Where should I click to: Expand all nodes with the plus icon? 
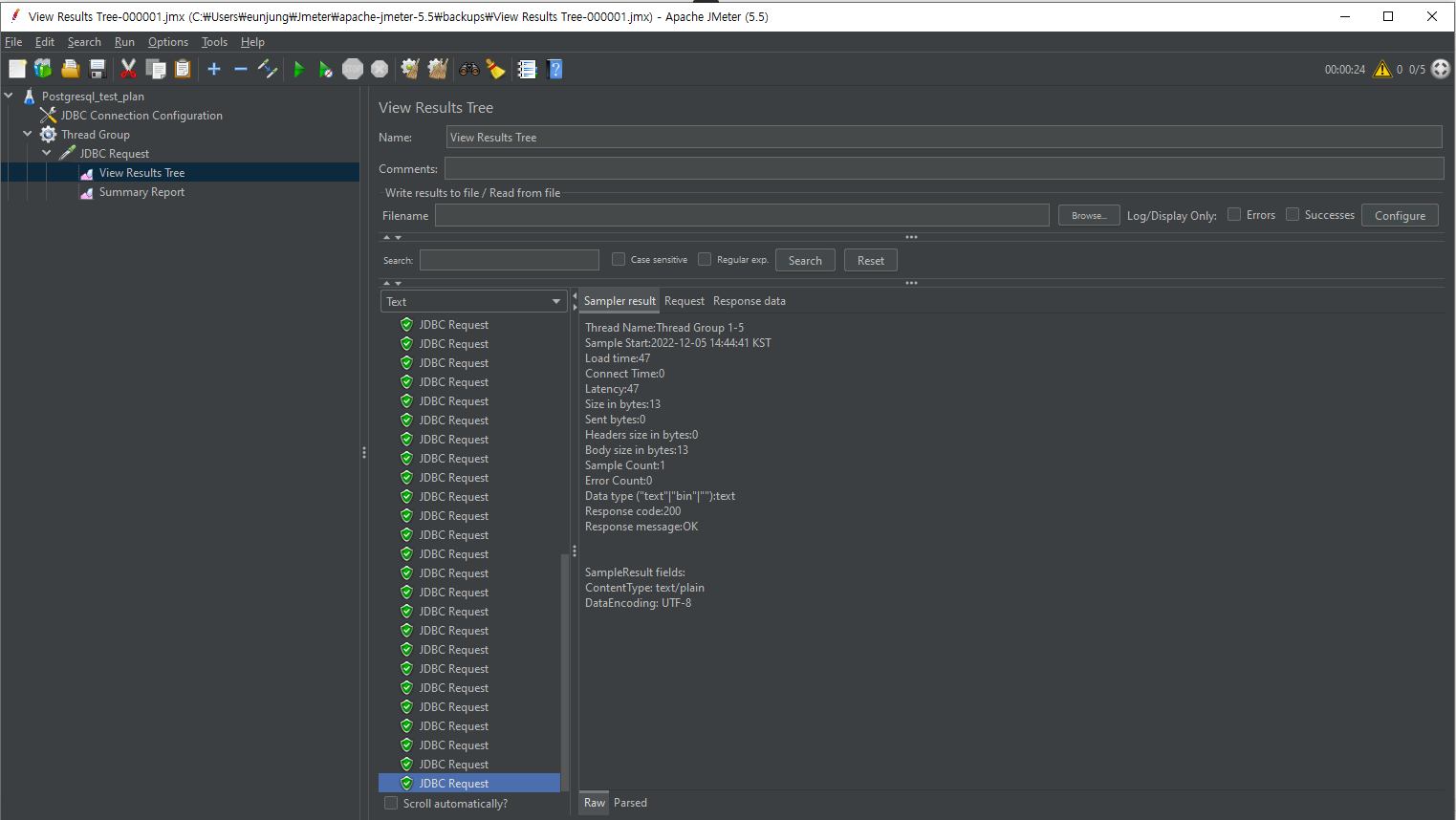(214, 69)
